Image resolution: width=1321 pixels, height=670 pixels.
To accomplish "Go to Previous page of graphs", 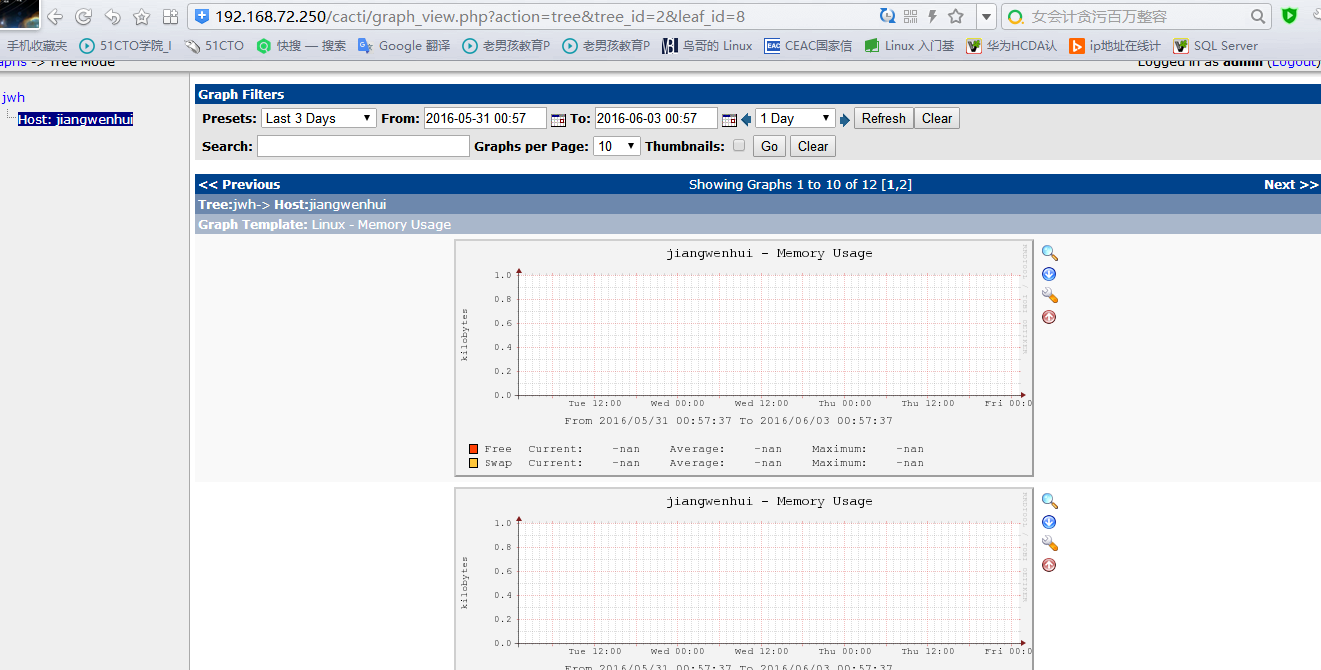I will 239,184.
